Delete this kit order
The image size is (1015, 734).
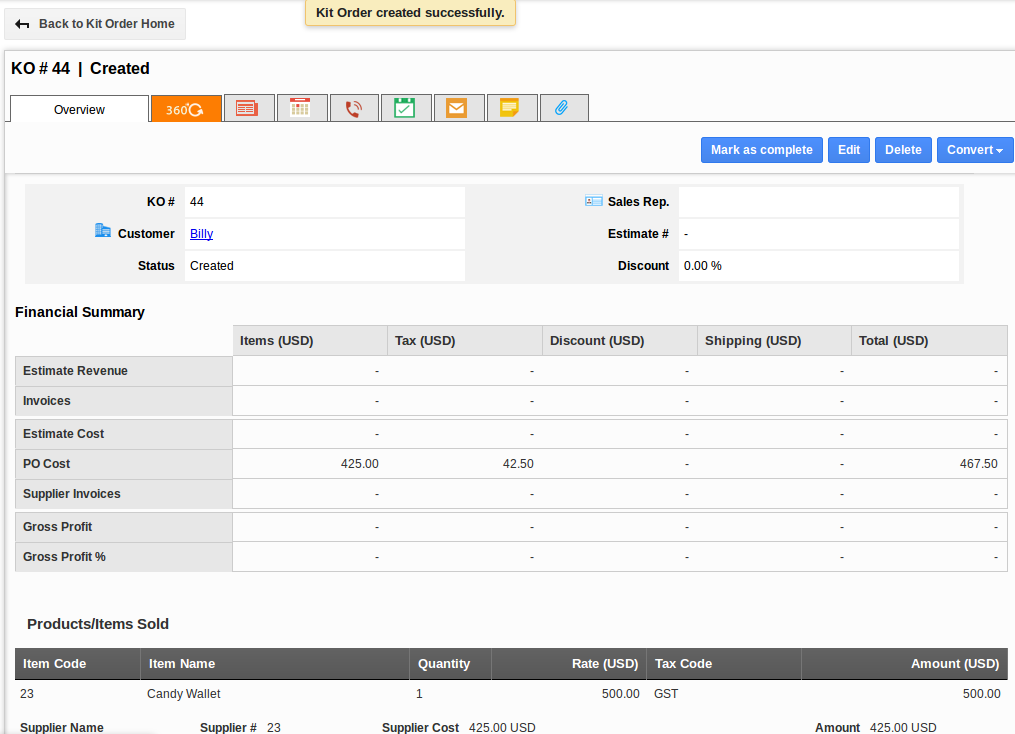point(903,149)
